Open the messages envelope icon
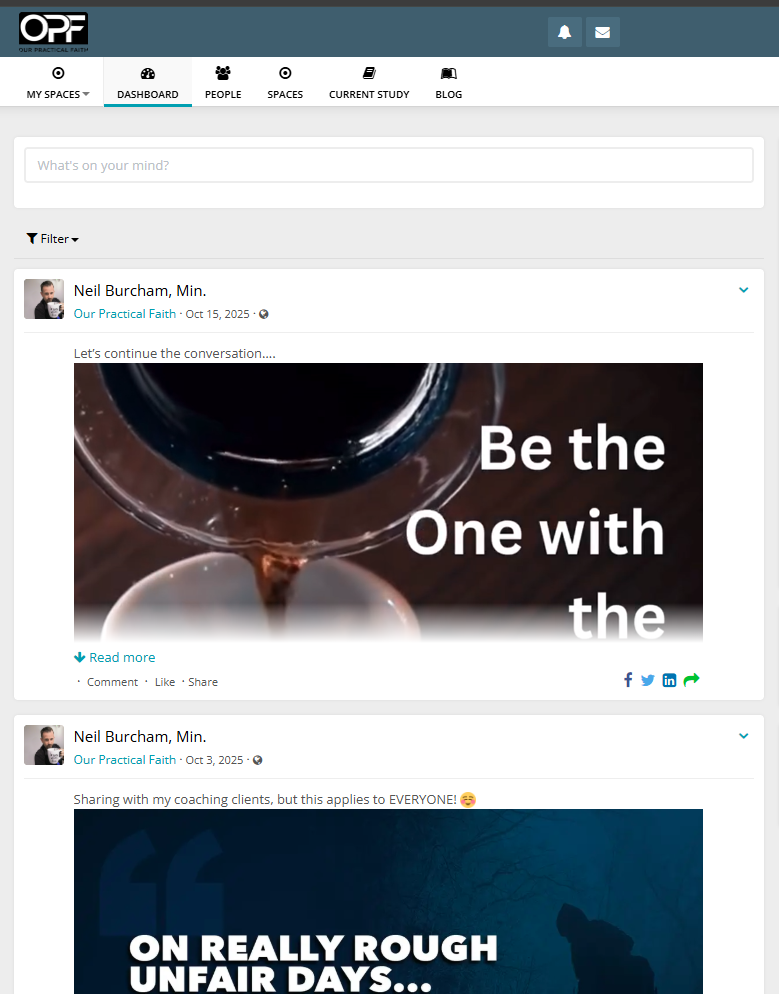 pyautogui.click(x=602, y=32)
